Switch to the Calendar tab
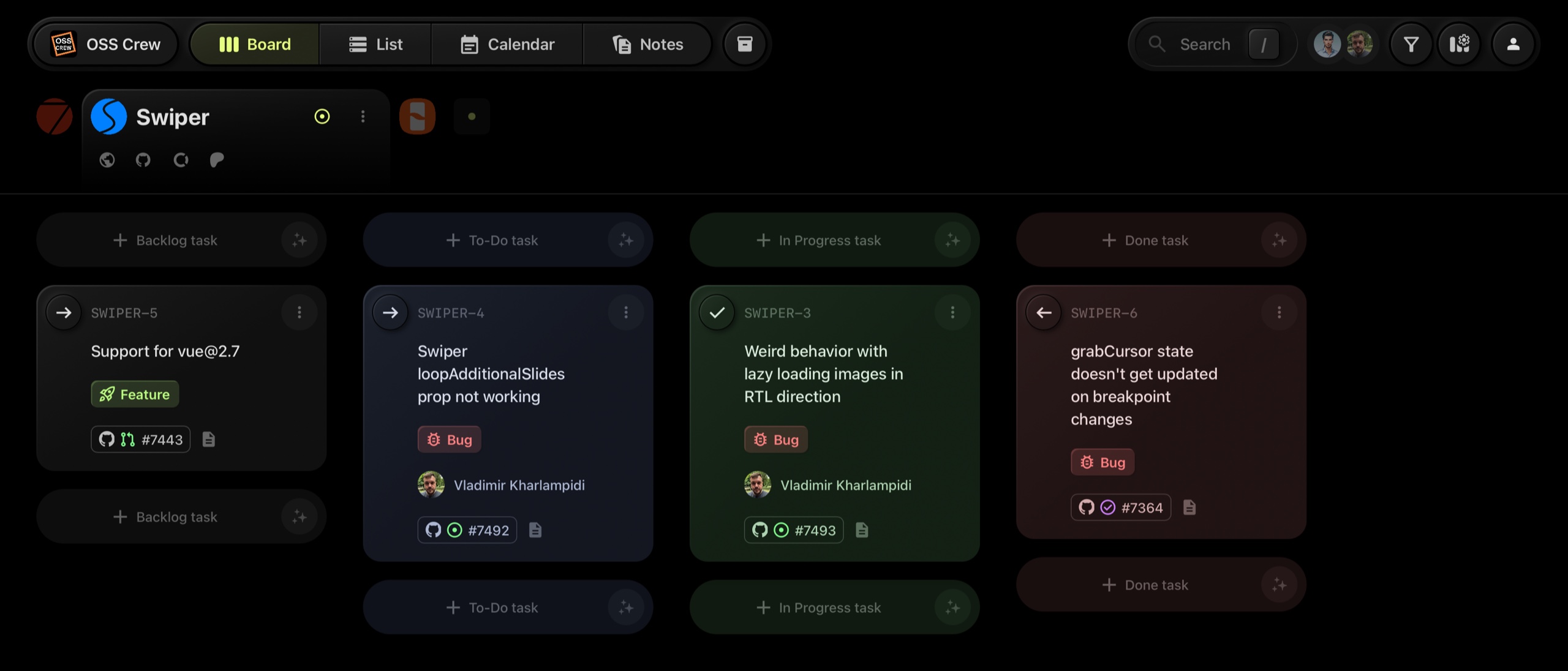The width and height of the screenshot is (1568, 671). [507, 44]
